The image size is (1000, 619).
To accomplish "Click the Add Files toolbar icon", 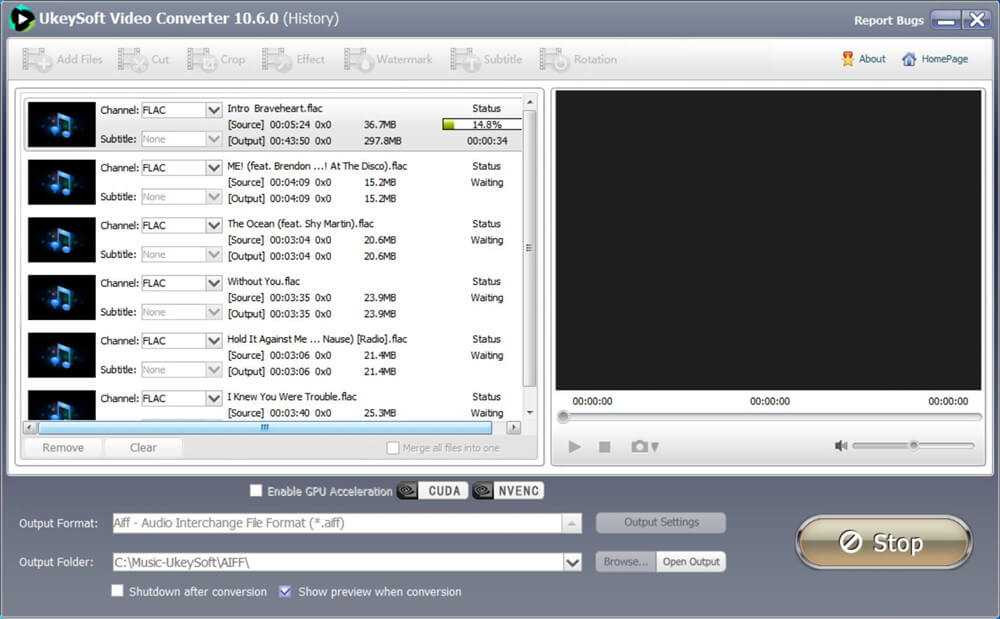I will (38, 60).
